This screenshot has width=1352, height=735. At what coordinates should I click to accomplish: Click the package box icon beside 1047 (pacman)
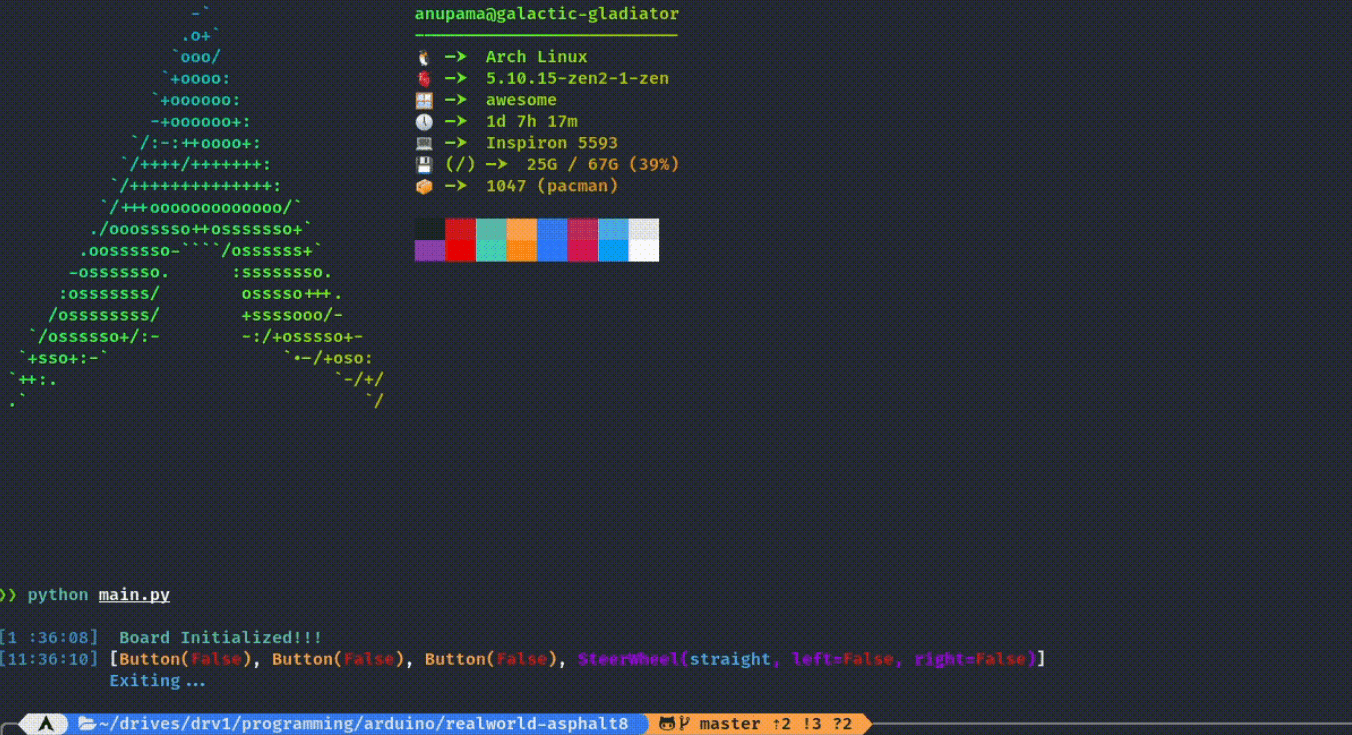[424, 186]
